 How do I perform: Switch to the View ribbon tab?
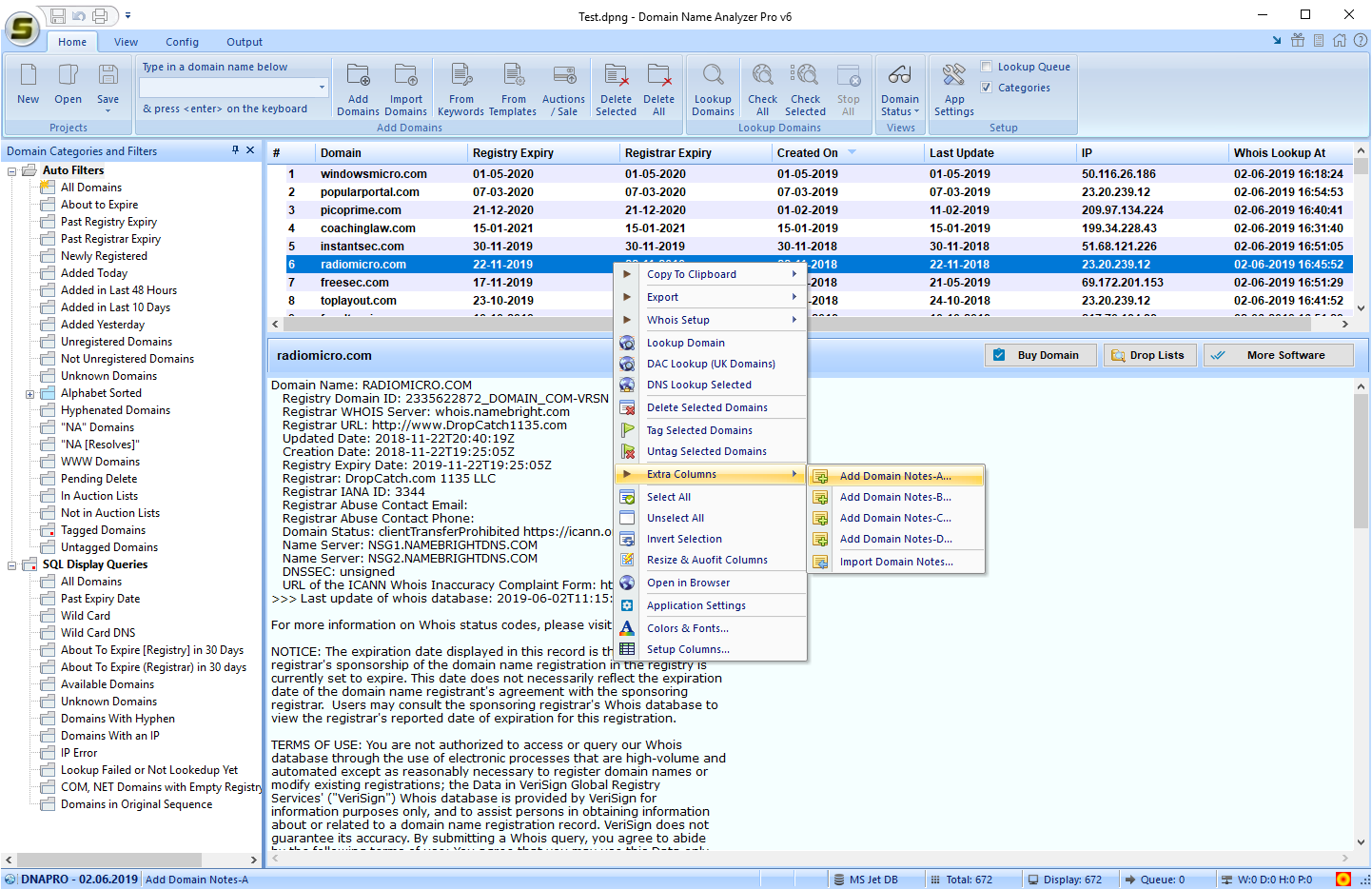(x=126, y=42)
